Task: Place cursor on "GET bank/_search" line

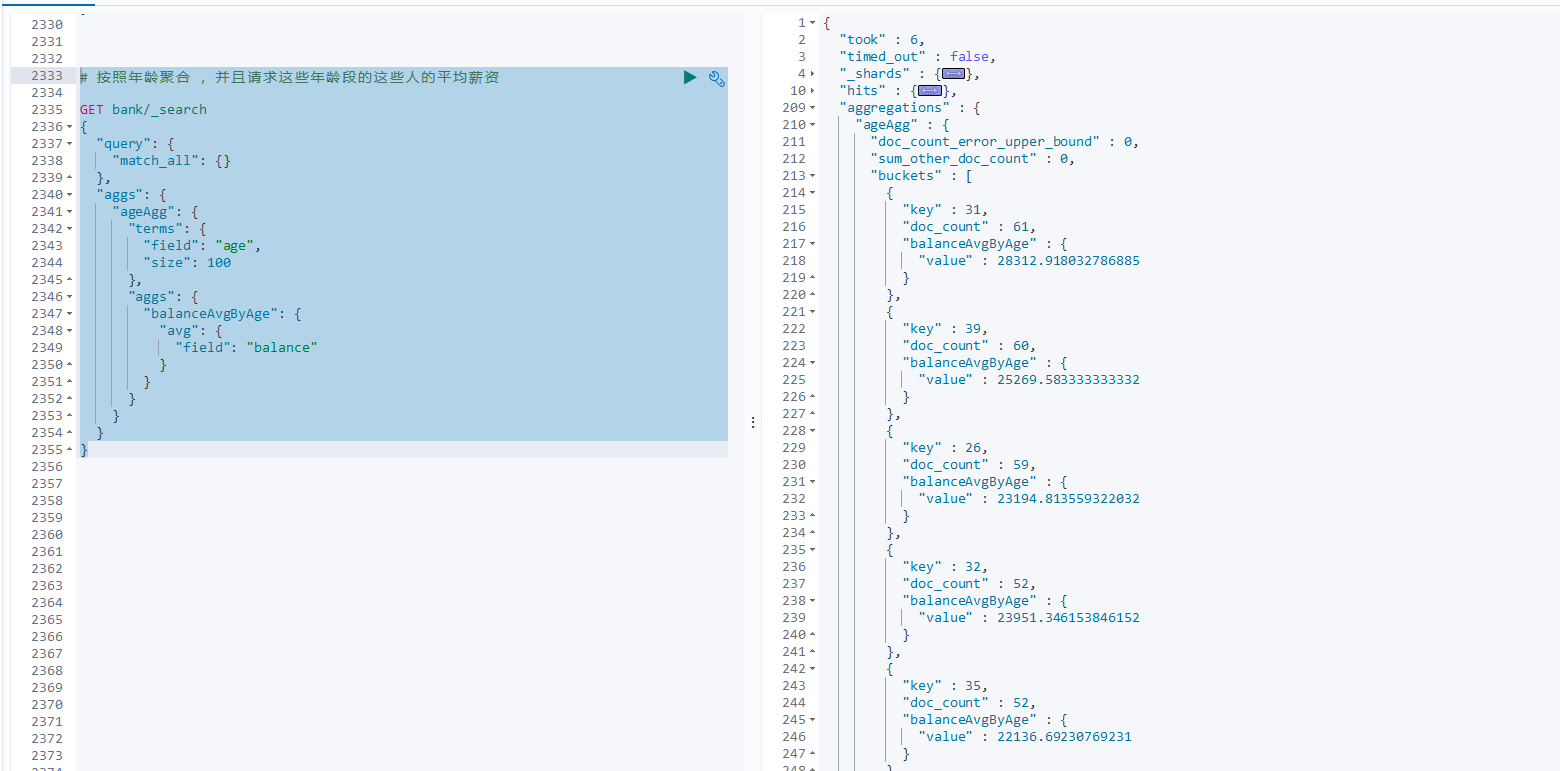Action: pyautogui.click(x=143, y=110)
